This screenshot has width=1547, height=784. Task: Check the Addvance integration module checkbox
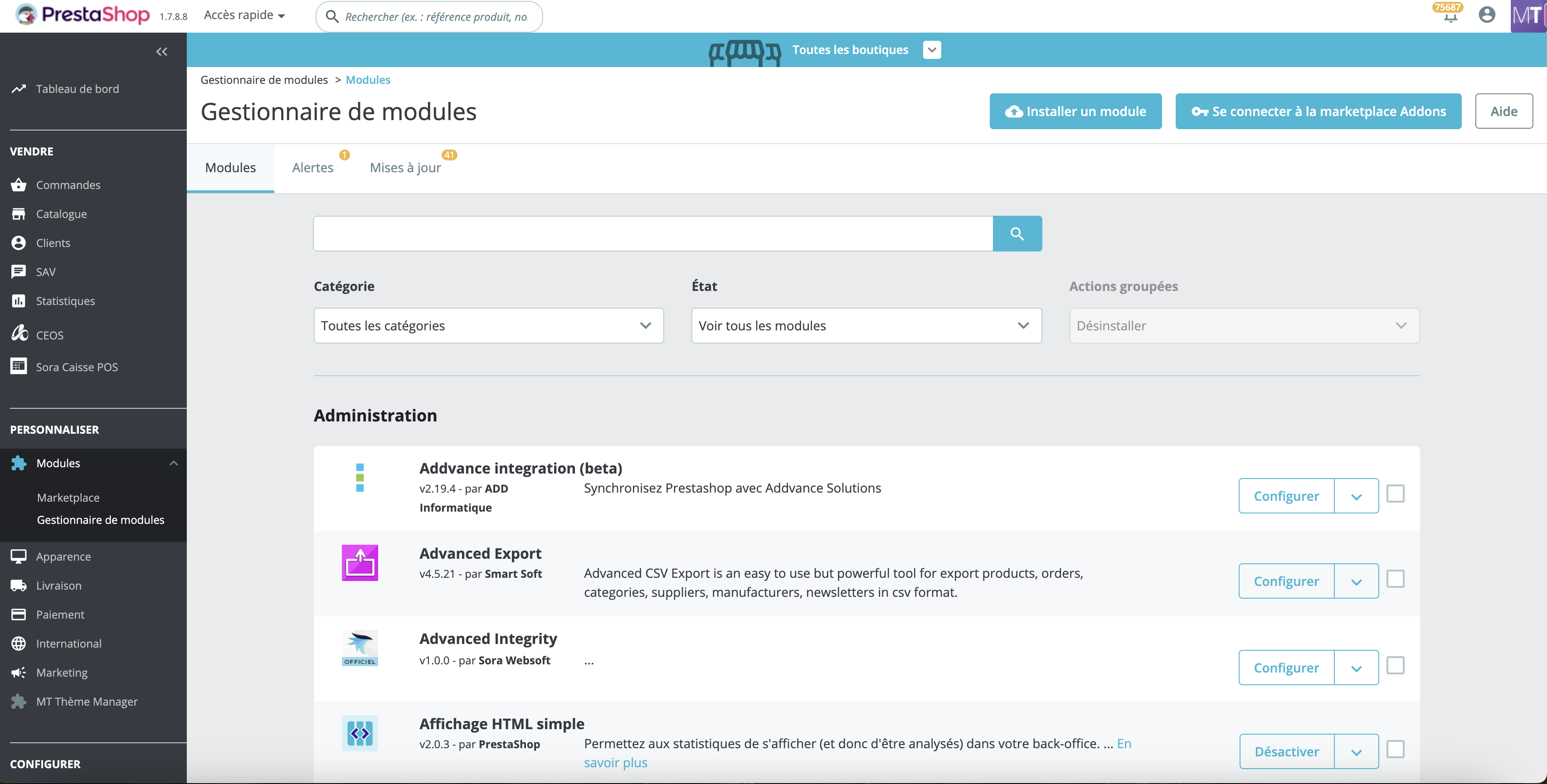(1395, 494)
